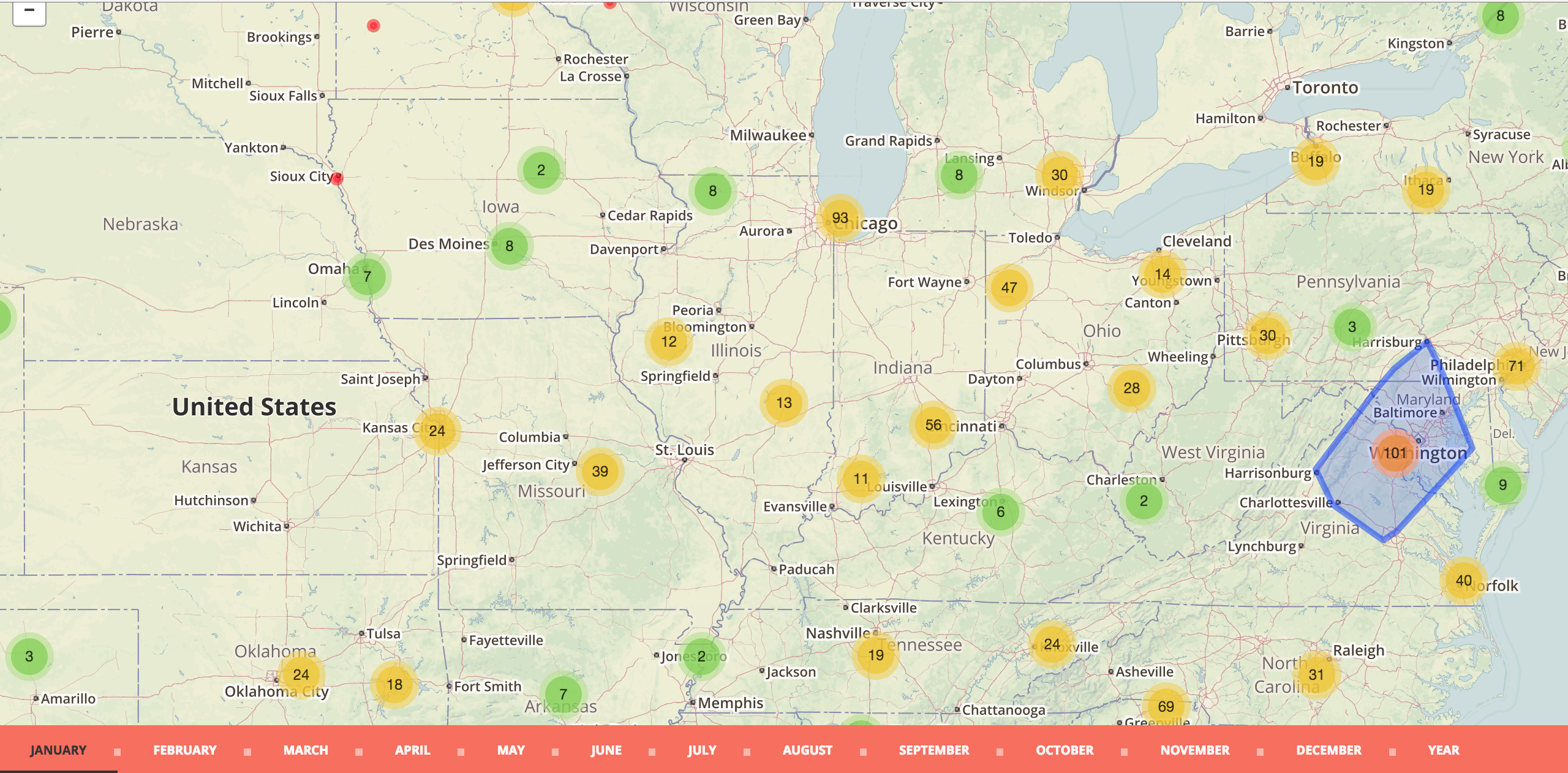The height and width of the screenshot is (773, 1568).
Task: Click the zoom out minus button
Action: pos(29,11)
